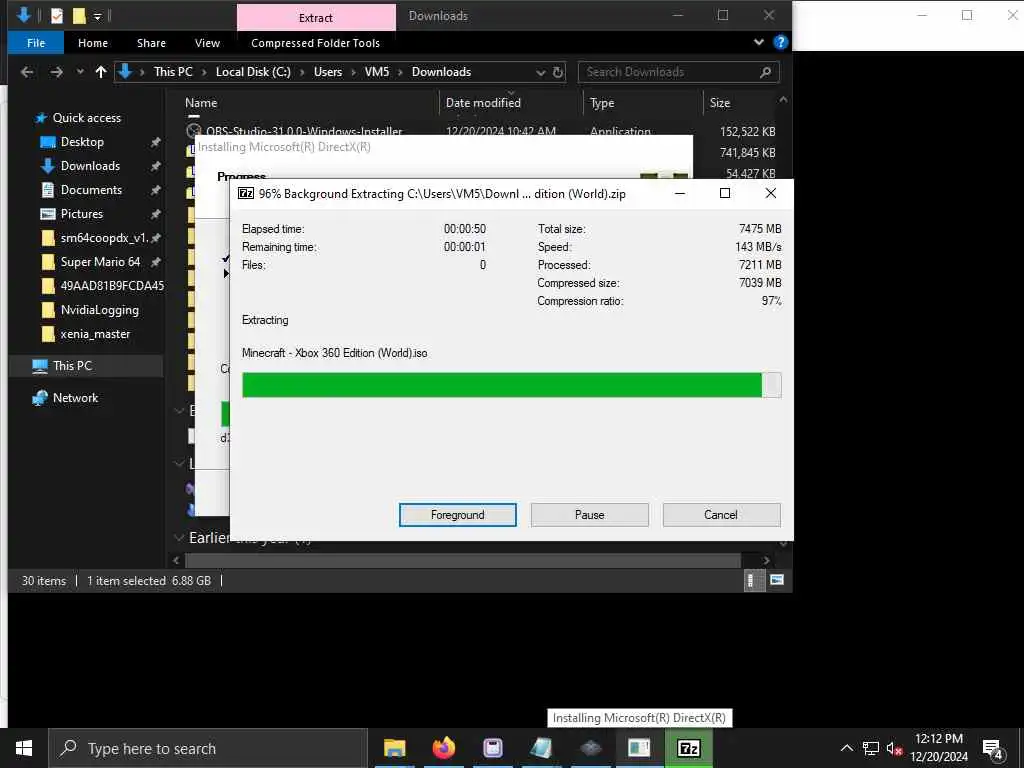Select the OBS-Studio installer file row
The width and height of the screenshot is (1024, 768).
point(481,131)
